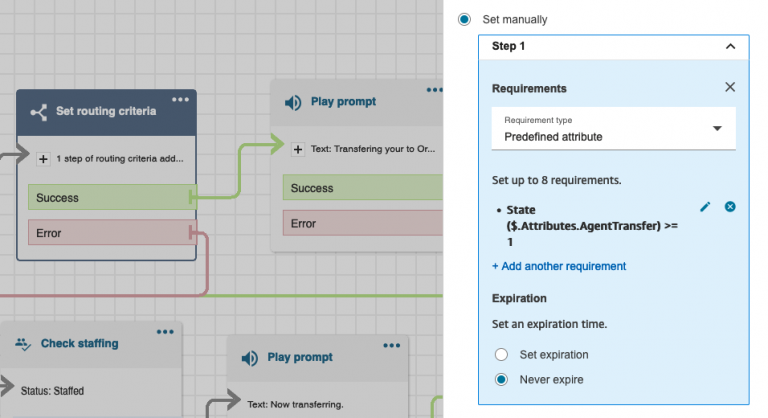The height and width of the screenshot is (418, 768).
Task: Edit the State requirement with pencil icon
Action: point(705,206)
